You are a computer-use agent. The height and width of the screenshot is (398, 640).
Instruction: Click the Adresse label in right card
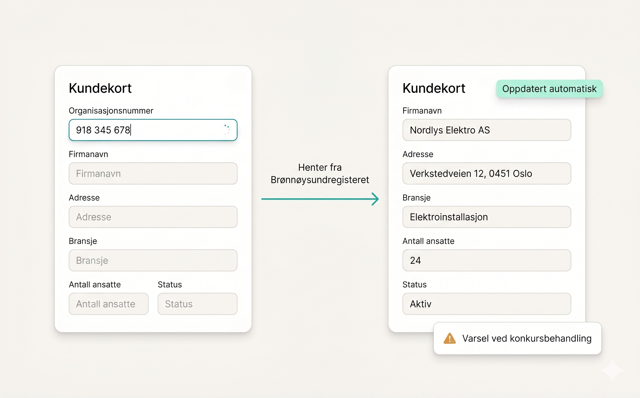pyautogui.click(x=418, y=154)
